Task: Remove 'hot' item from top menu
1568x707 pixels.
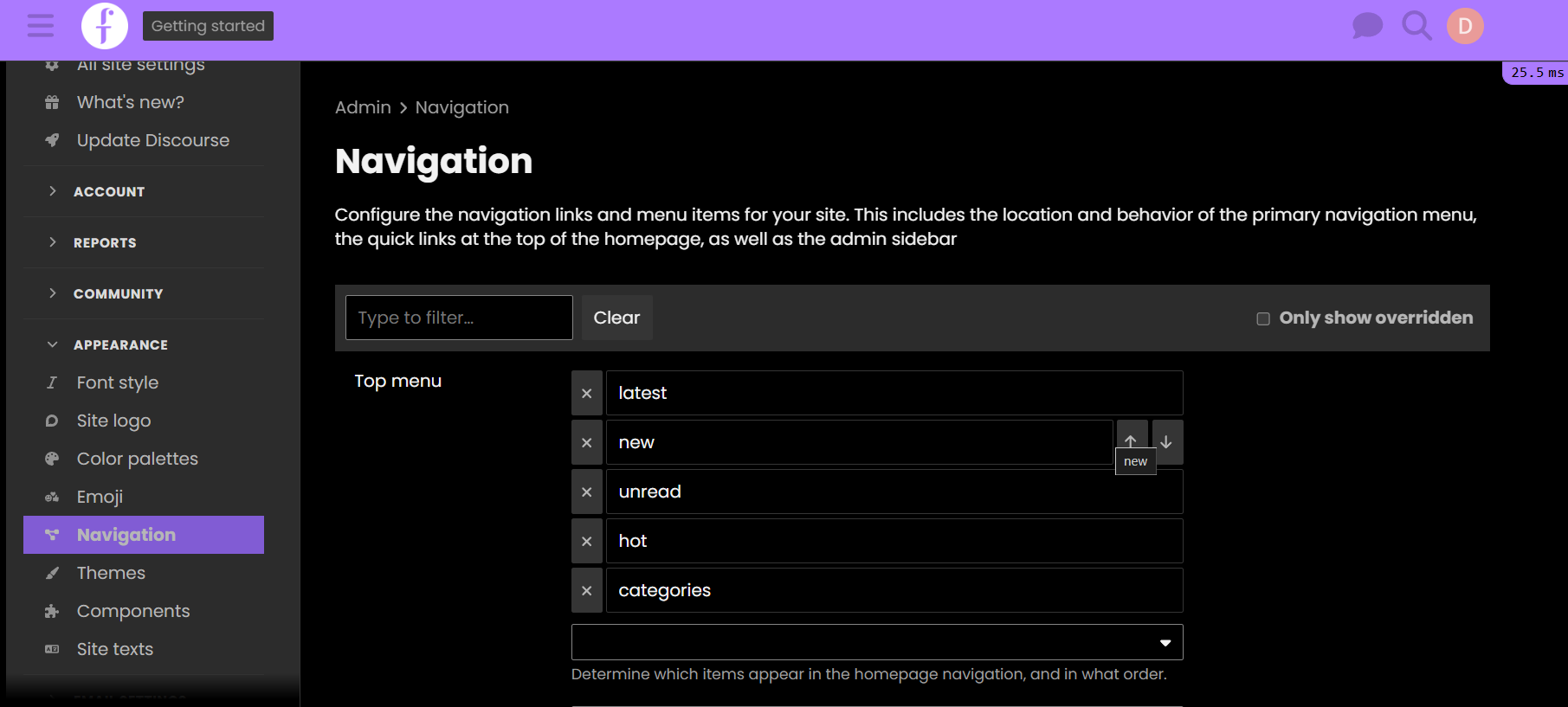Action: pos(586,542)
